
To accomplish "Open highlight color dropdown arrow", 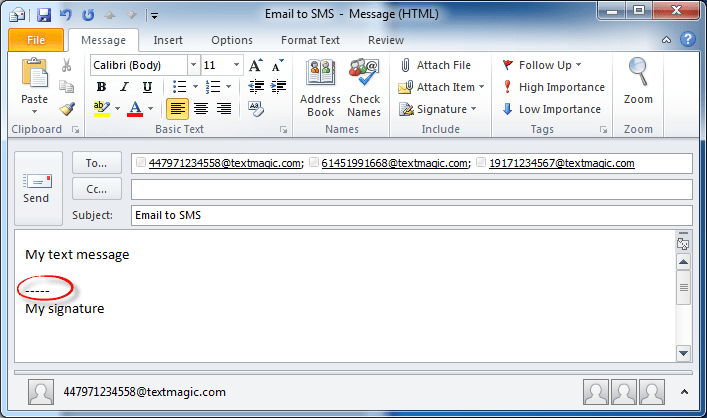I will pyautogui.click(x=117, y=109).
